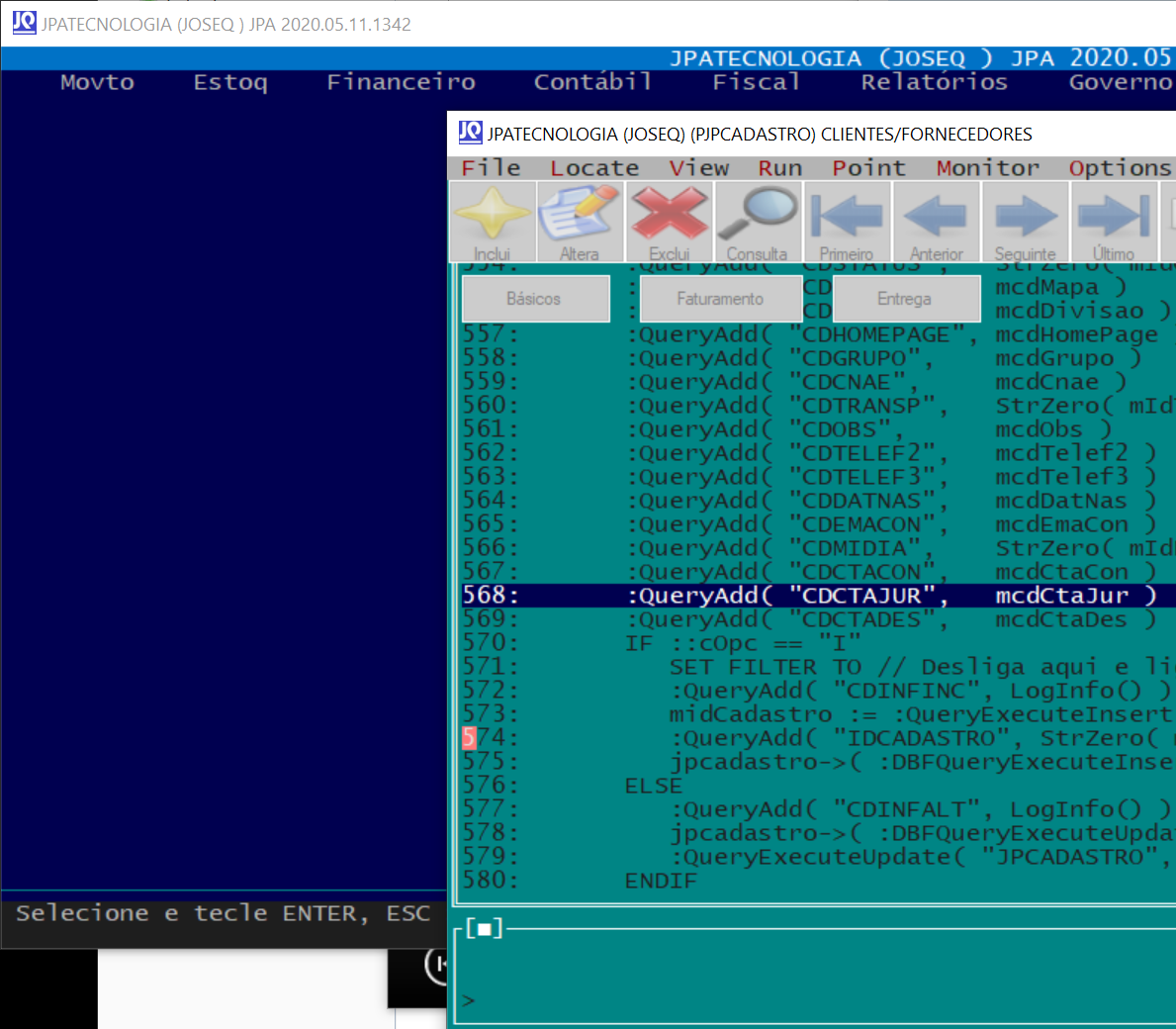Viewport: 1176px width, 1029px height.
Task: Select the Entrega tab
Action: coord(905,299)
